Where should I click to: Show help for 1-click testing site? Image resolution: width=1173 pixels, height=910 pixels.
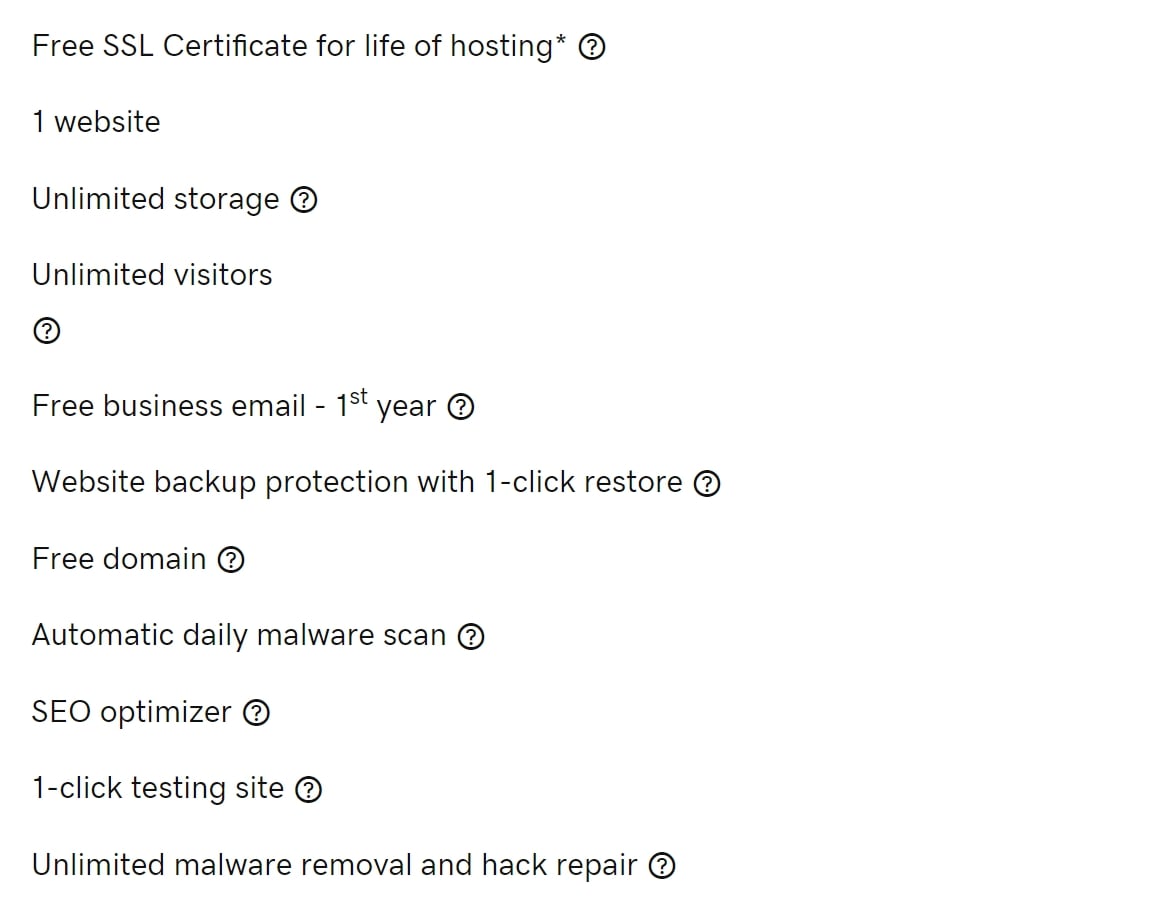point(308,790)
